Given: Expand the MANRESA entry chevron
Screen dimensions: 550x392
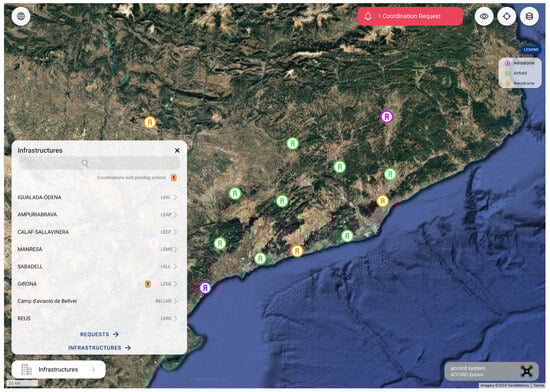Looking at the screenshot, I should pos(175,249).
